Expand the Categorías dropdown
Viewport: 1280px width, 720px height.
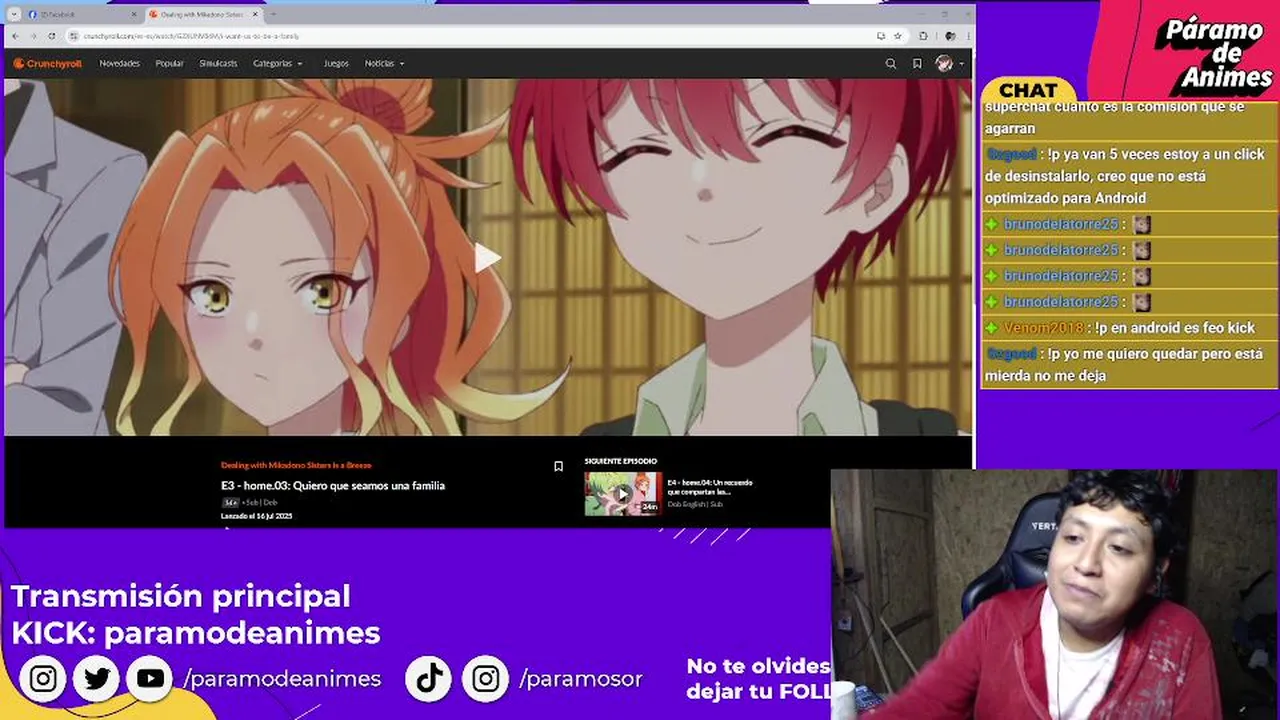click(277, 63)
